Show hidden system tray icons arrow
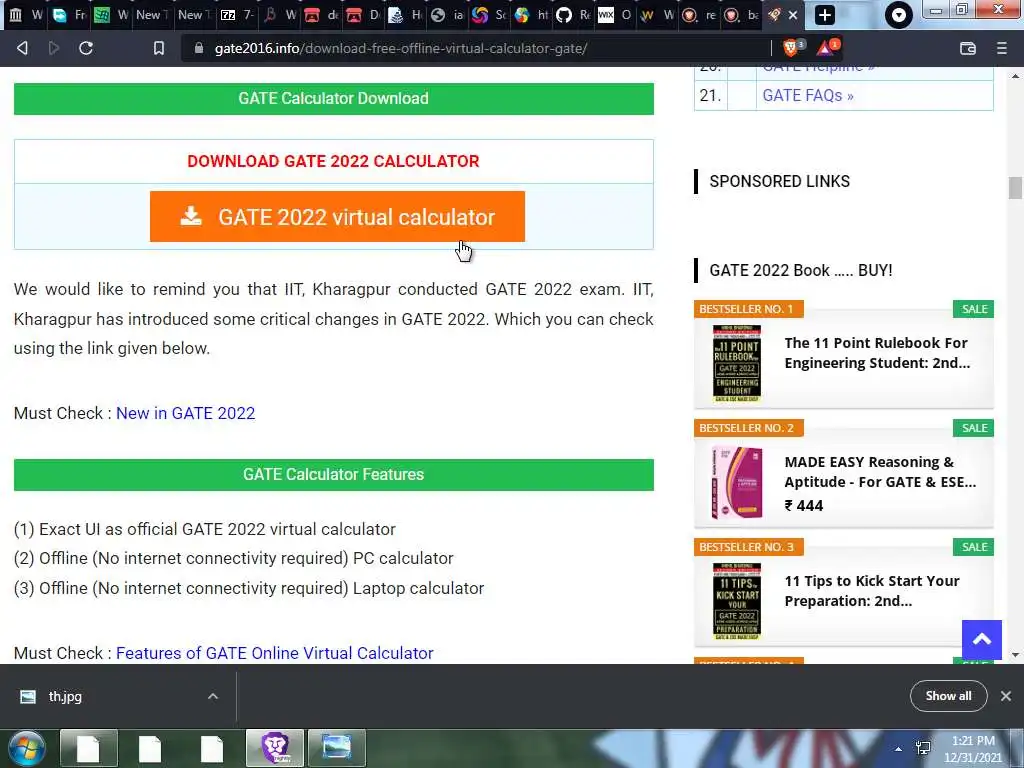Image resolution: width=1024 pixels, height=768 pixels. [899, 749]
